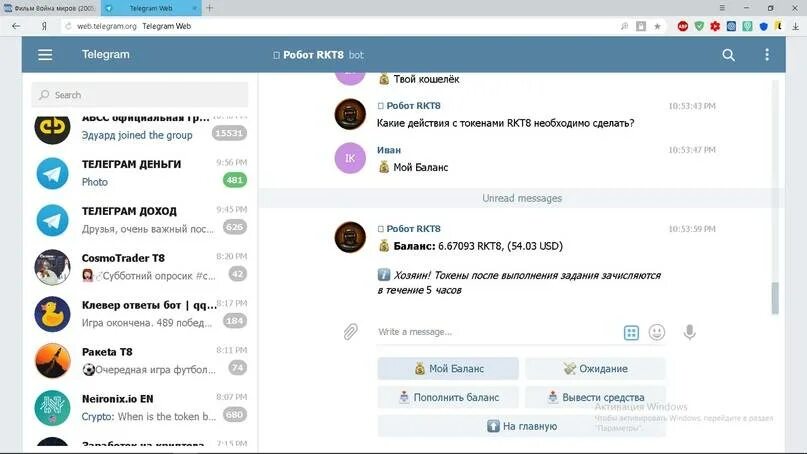The width and height of the screenshot is (807, 454).
Task: Click the Telegram logo text
Action: click(106, 55)
